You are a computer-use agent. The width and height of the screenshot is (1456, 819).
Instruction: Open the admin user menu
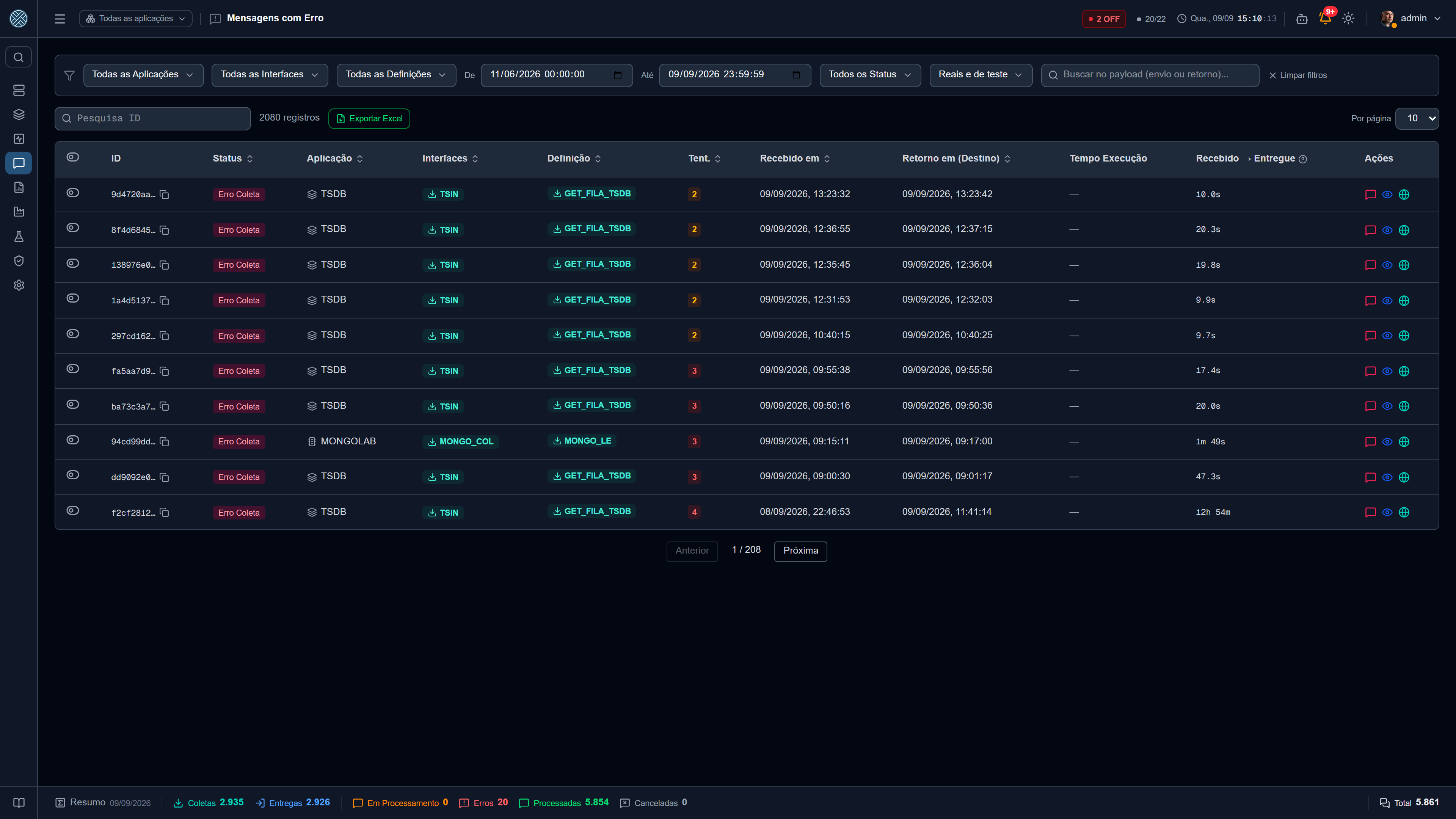tap(1410, 19)
